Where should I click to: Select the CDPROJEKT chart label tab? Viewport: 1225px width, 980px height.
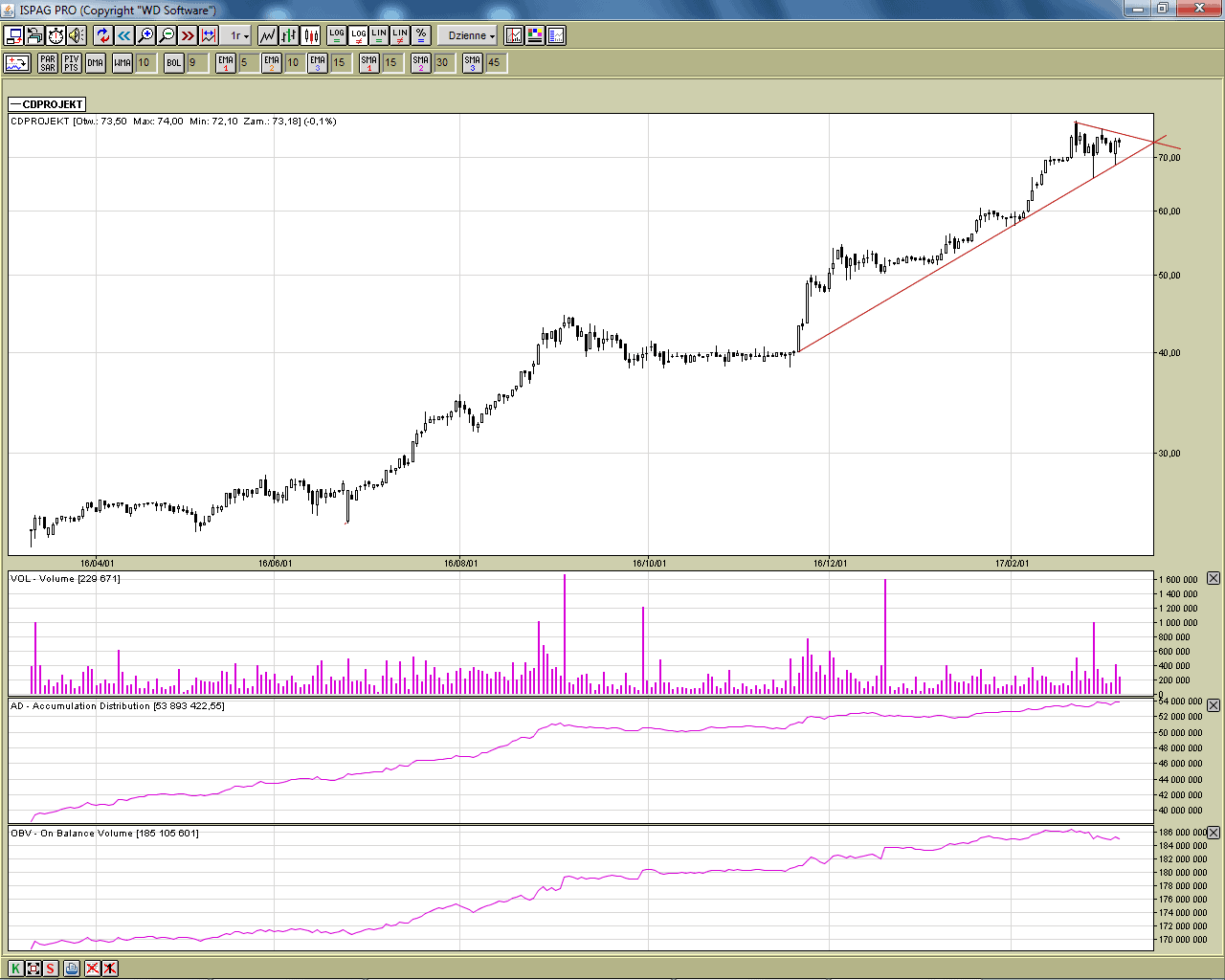tap(48, 104)
